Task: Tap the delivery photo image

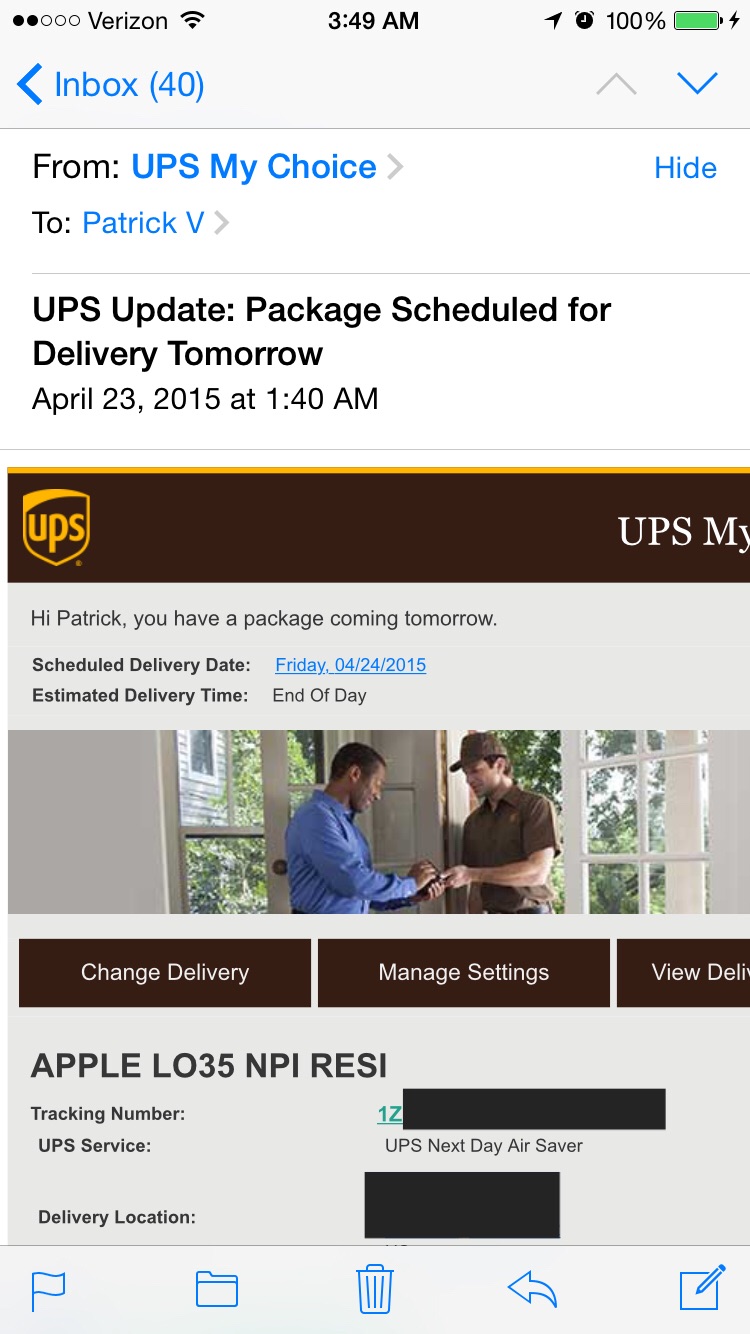Action: (x=378, y=821)
